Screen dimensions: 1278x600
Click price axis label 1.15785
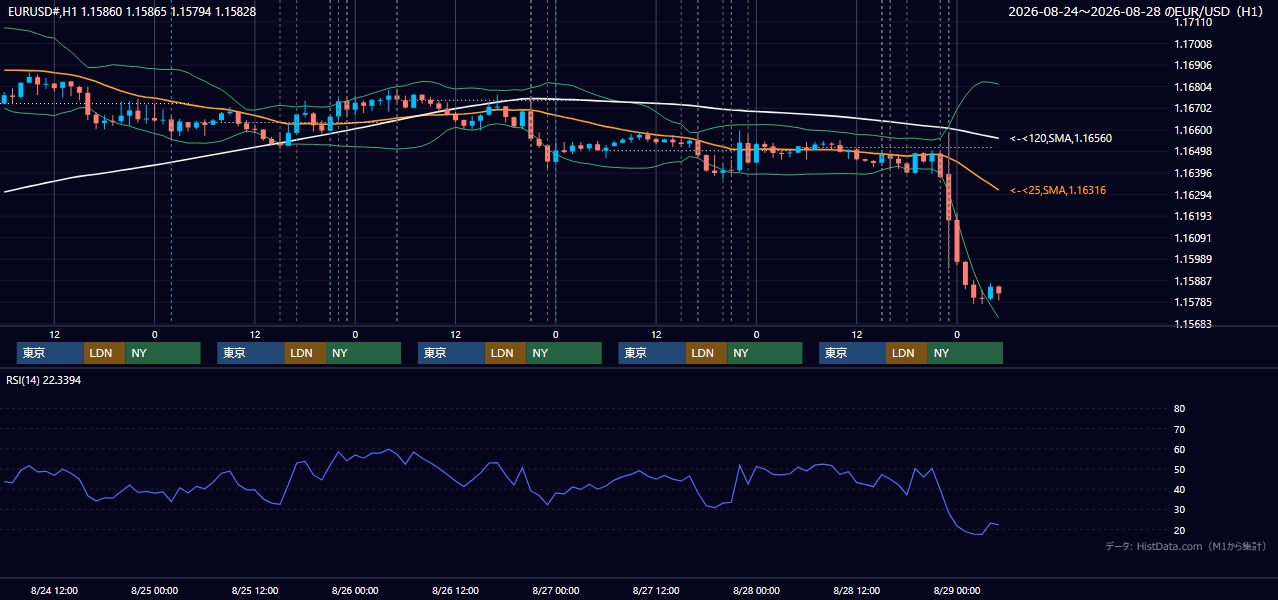pyautogui.click(x=1193, y=302)
